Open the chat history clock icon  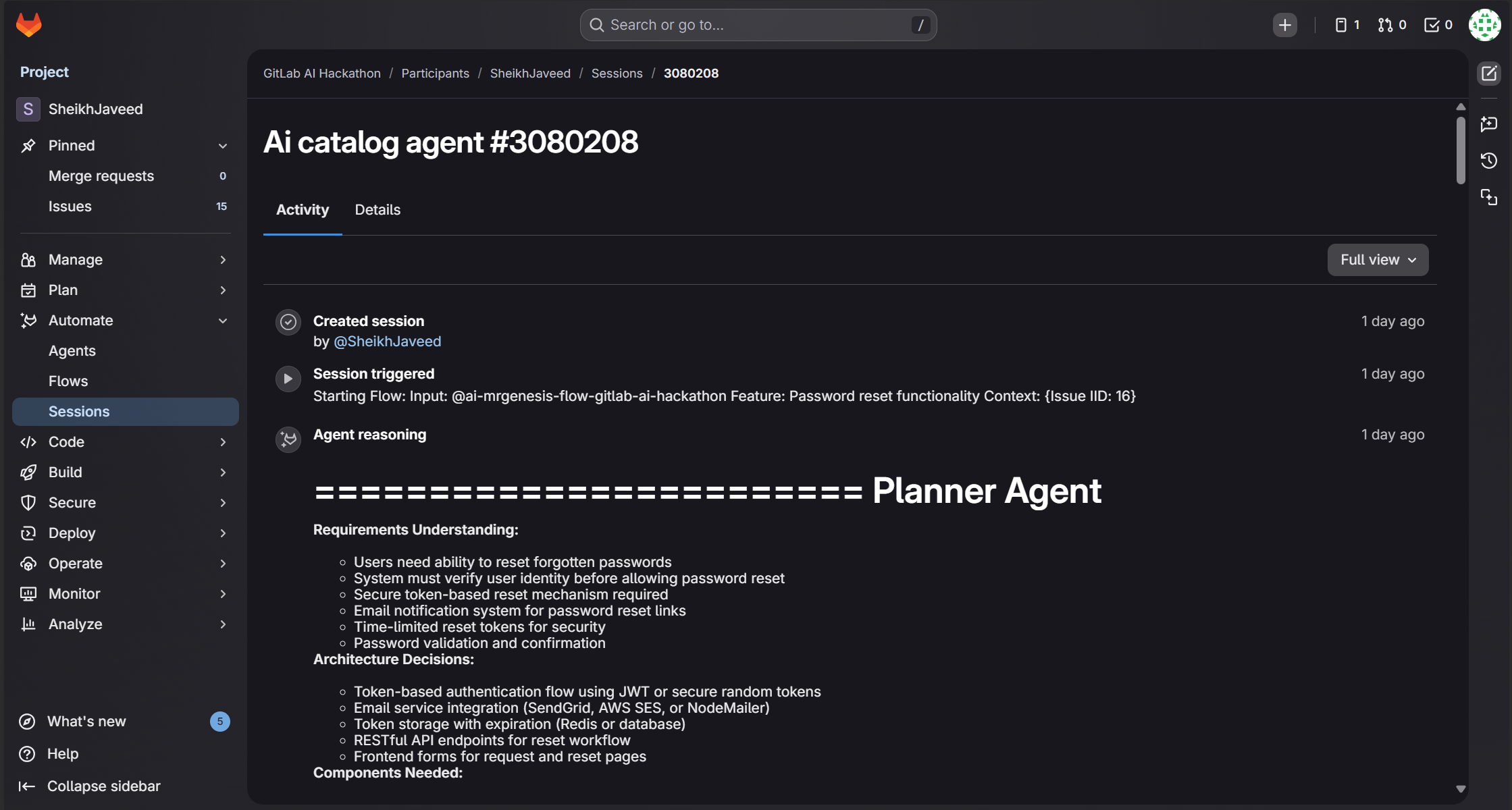pos(1489,161)
